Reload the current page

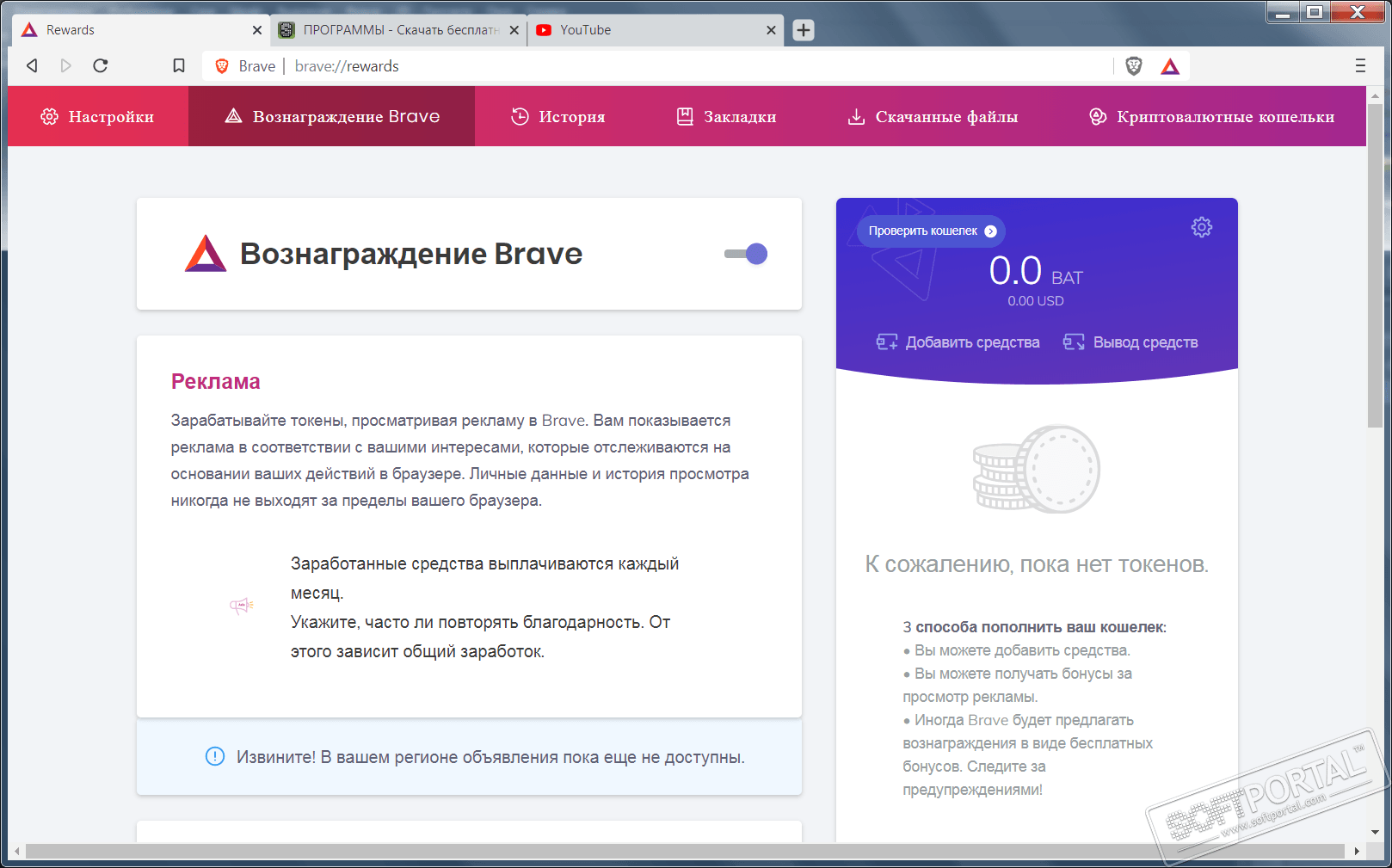[101, 65]
